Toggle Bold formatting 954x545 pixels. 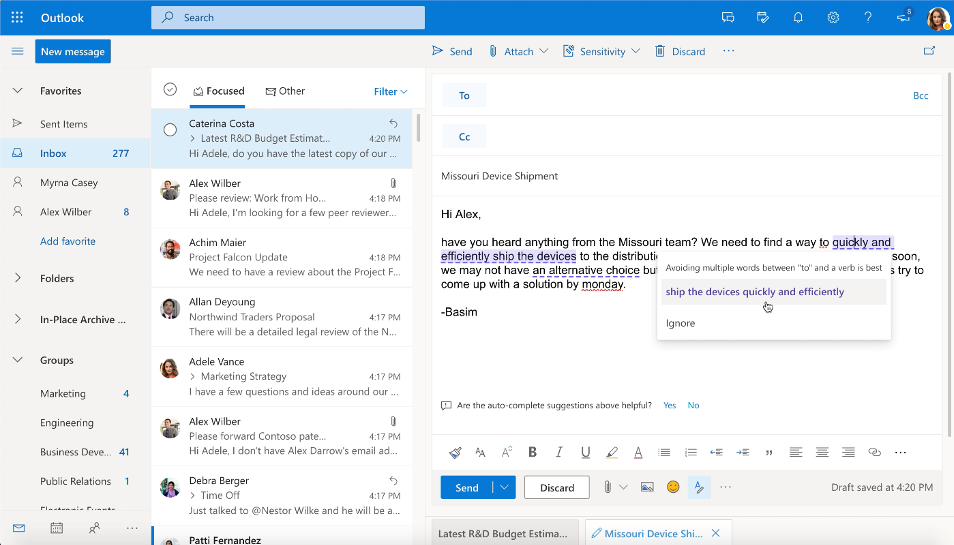(x=532, y=452)
